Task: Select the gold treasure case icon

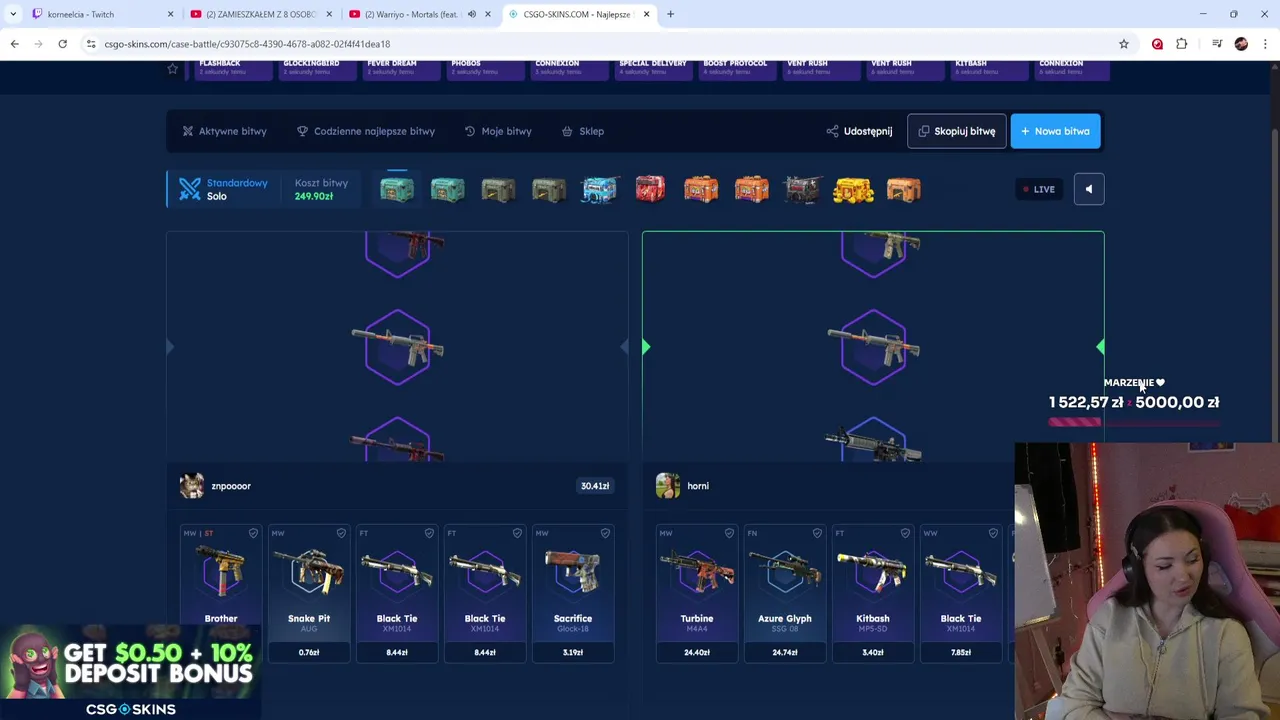Action: pyautogui.click(x=853, y=189)
